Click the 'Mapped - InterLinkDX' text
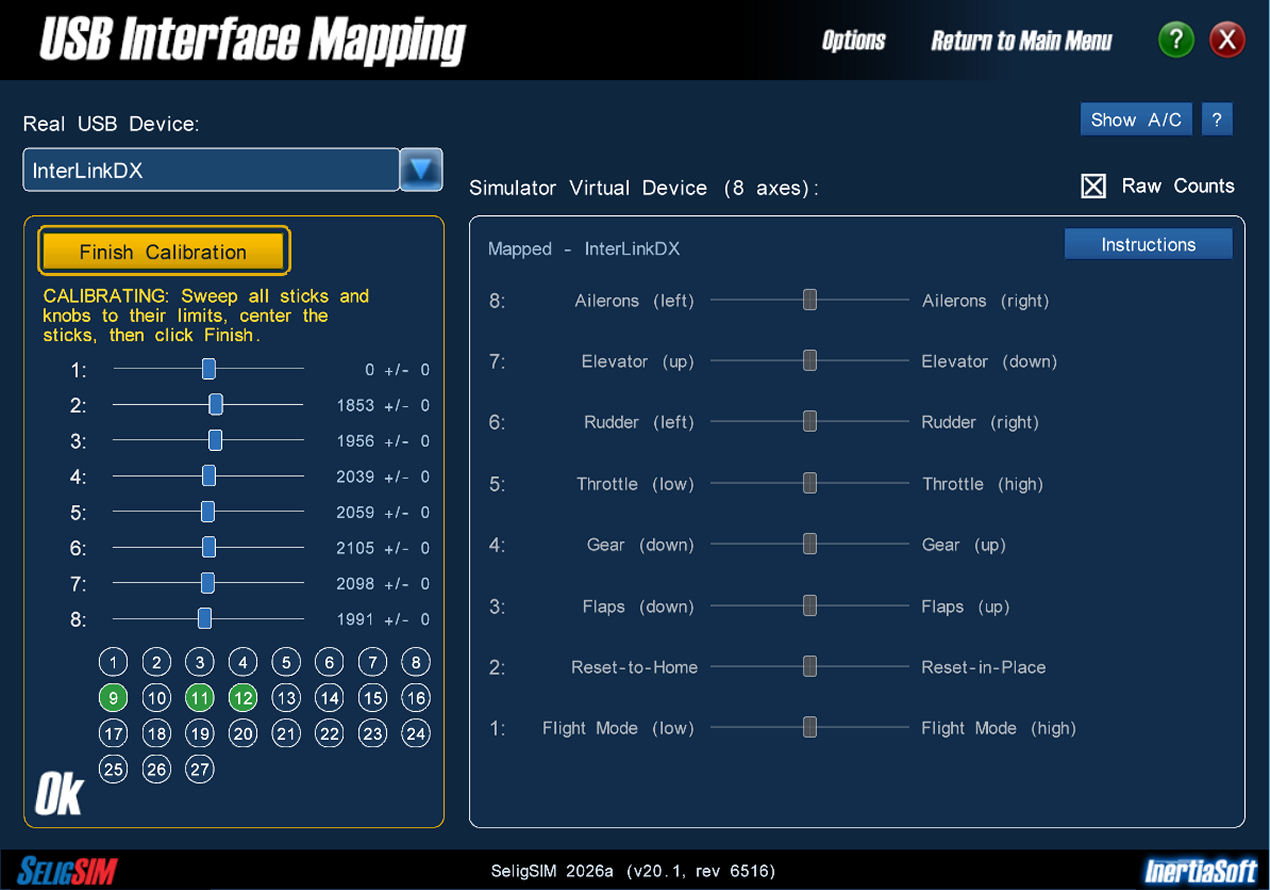The height and width of the screenshot is (890, 1270). point(584,249)
